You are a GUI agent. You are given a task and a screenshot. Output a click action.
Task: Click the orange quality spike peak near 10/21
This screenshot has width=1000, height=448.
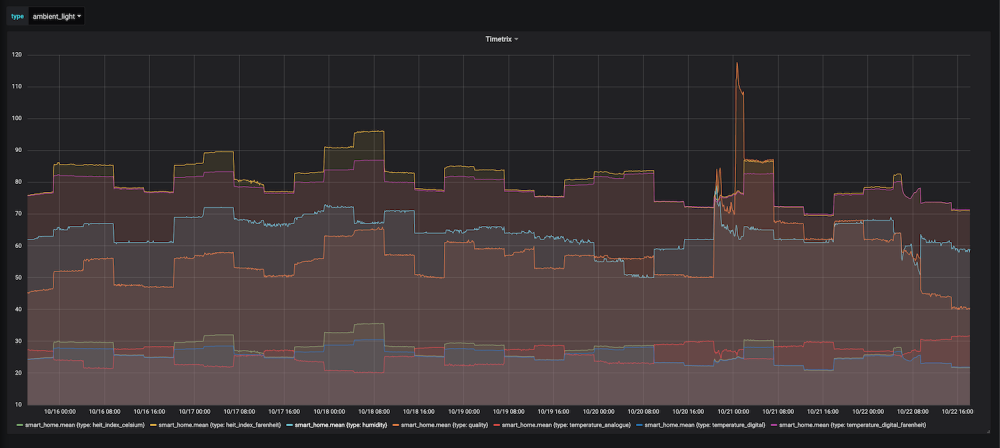737,63
